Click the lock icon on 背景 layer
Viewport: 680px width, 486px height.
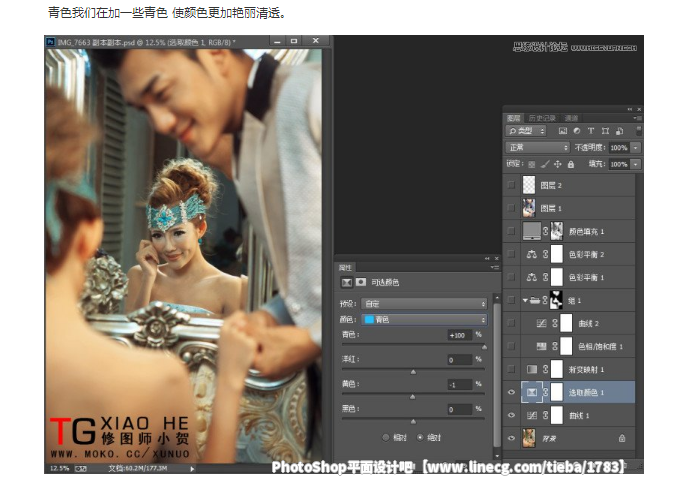[x=622, y=438]
